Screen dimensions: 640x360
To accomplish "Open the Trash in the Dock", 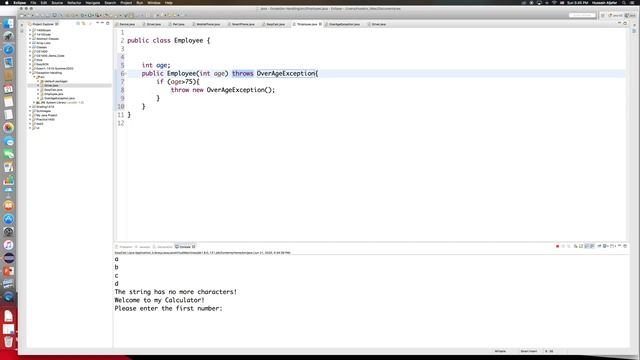I will pyautogui.click(x=8, y=341).
